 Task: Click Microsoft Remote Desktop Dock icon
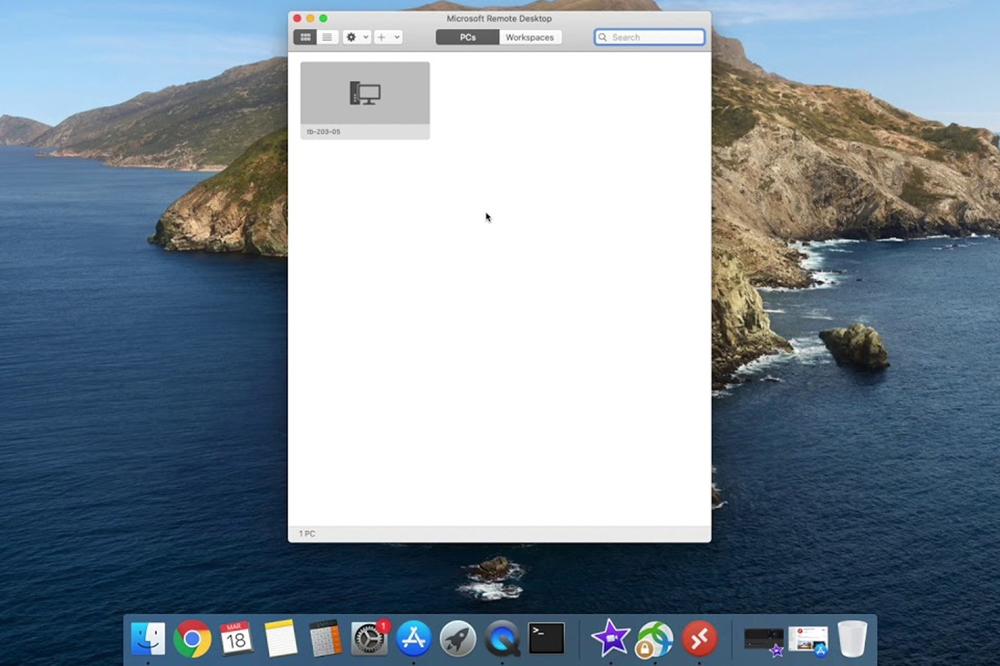(x=700, y=639)
